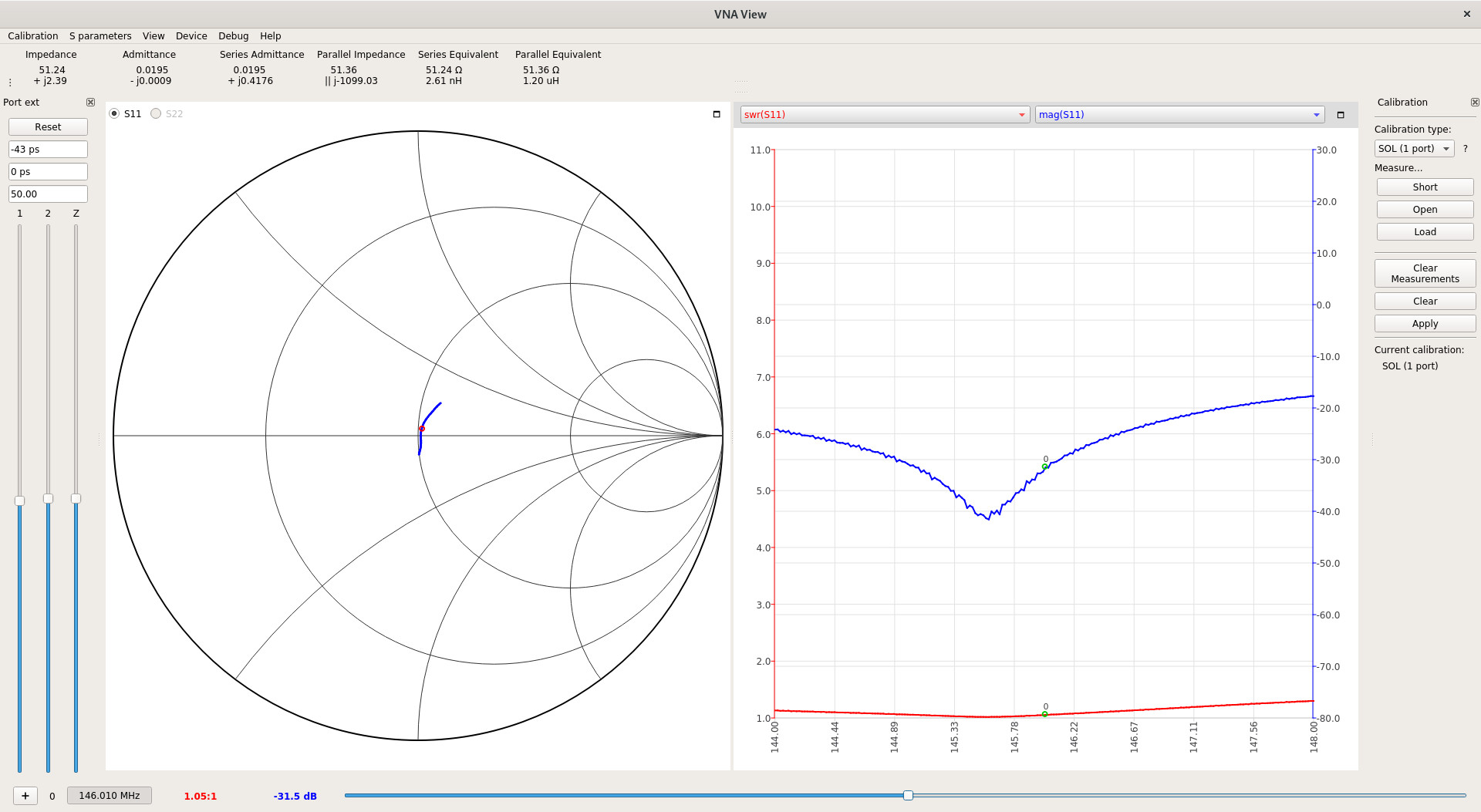Click the -31.5 dB readout
The width and height of the screenshot is (1481, 812).
click(x=295, y=797)
